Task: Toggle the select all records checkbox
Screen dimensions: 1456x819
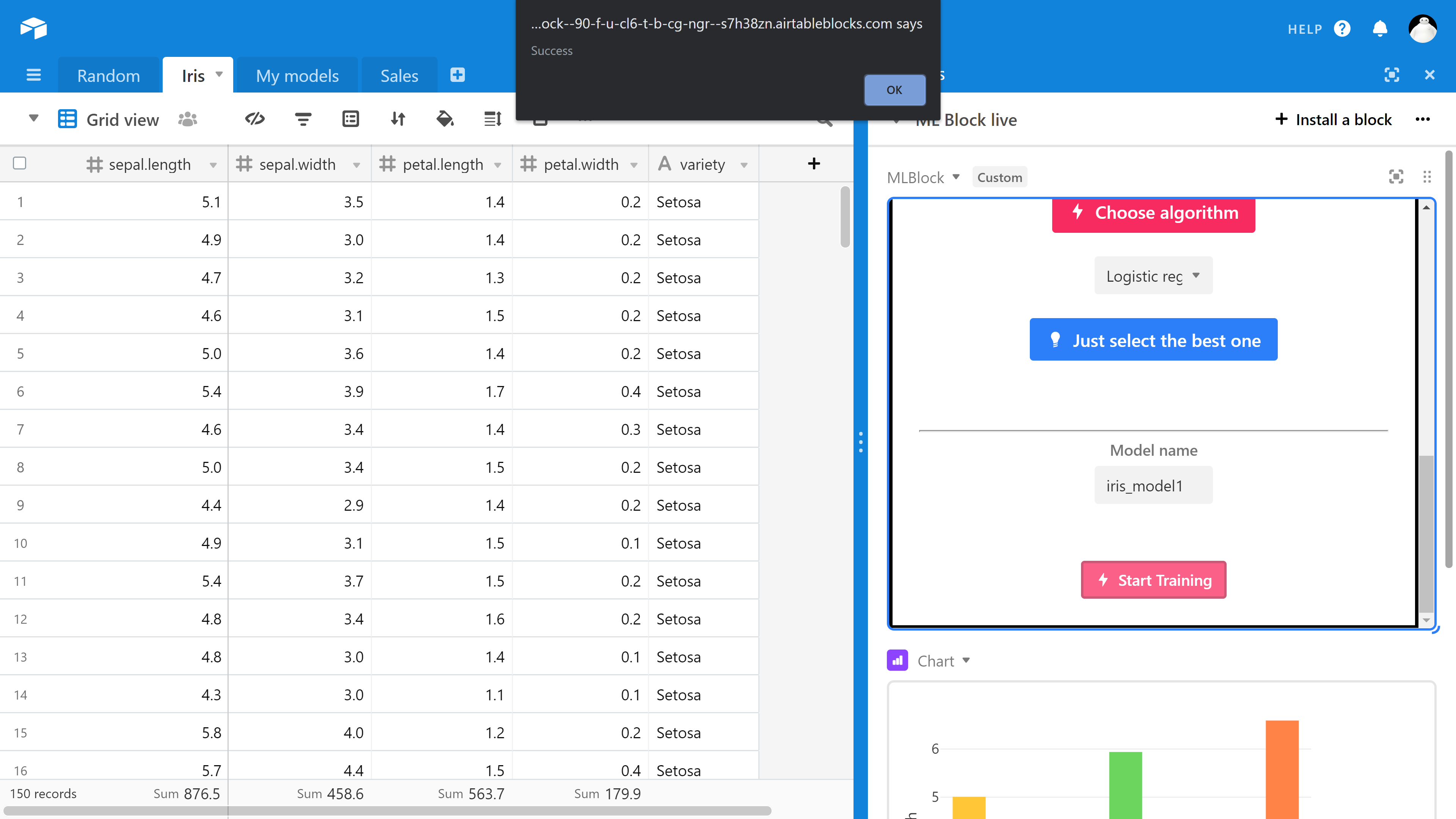Action: tap(20, 163)
